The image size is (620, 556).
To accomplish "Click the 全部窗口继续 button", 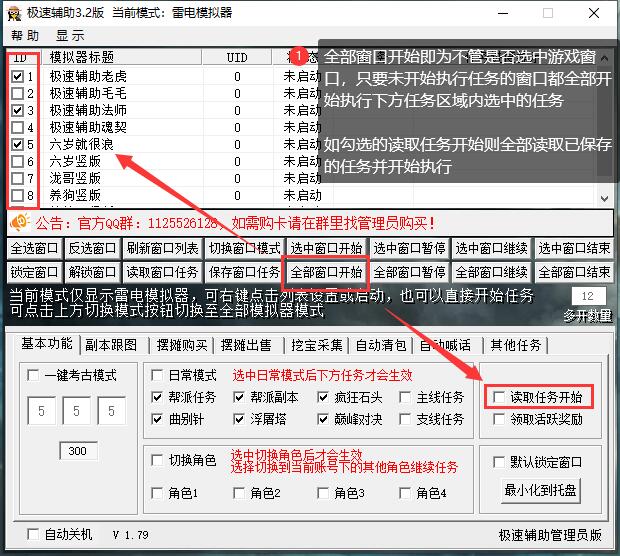I will [491, 272].
